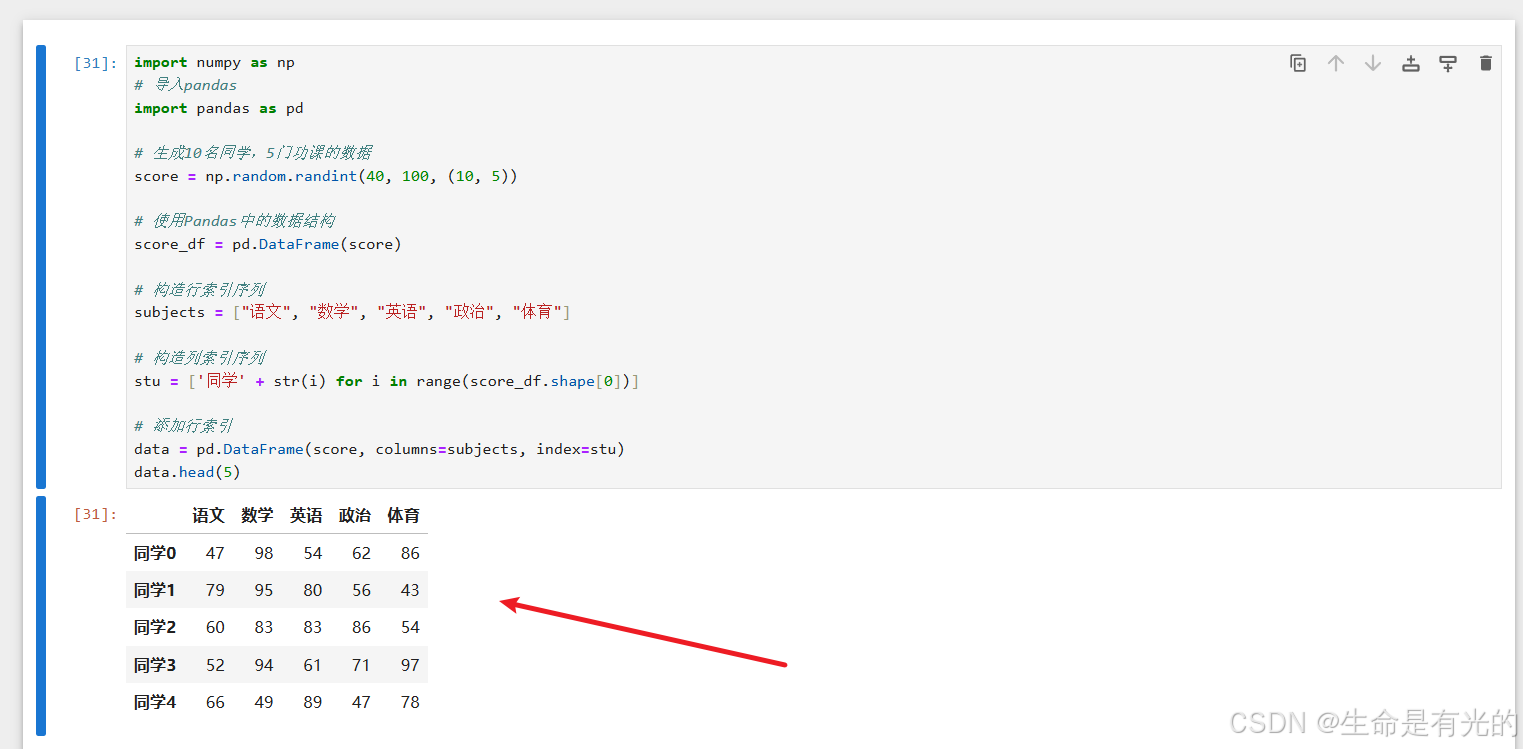
Task: Click the column header 语文
Action: pyautogui.click(x=208, y=515)
